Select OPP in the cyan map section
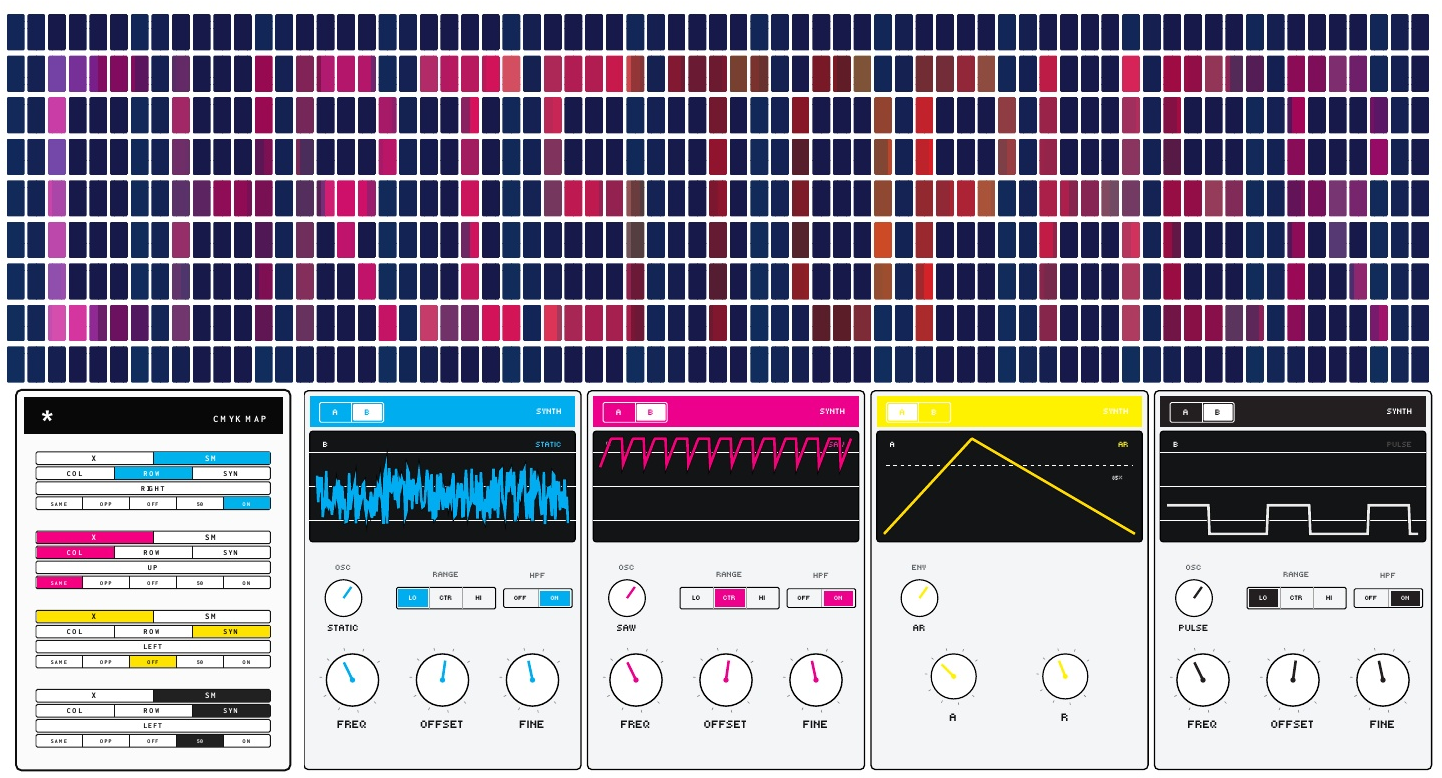The height and width of the screenshot is (778, 1442). pyautogui.click(x=106, y=503)
